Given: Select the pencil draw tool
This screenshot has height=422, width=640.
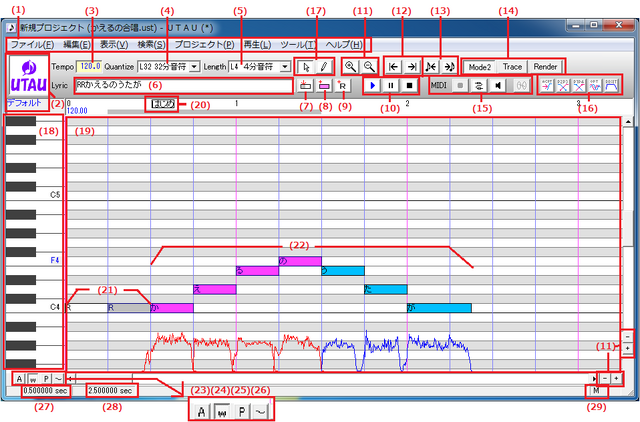Looking at the screenshot, I should coord(324,67).
